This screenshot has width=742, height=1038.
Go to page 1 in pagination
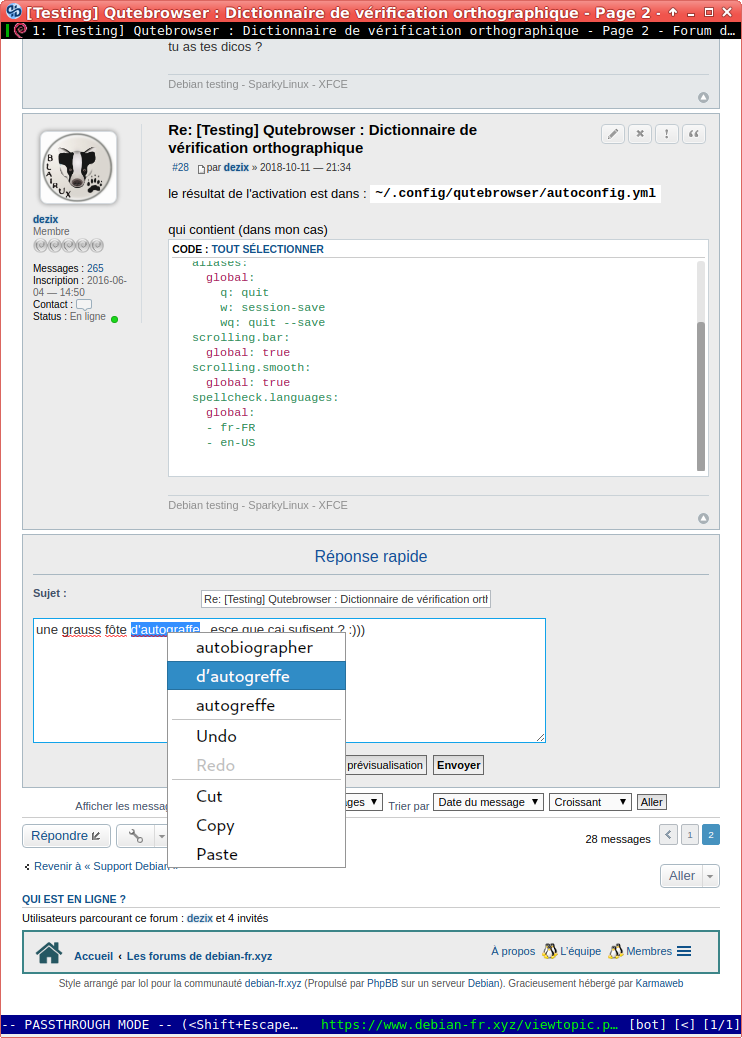point(690,835)
